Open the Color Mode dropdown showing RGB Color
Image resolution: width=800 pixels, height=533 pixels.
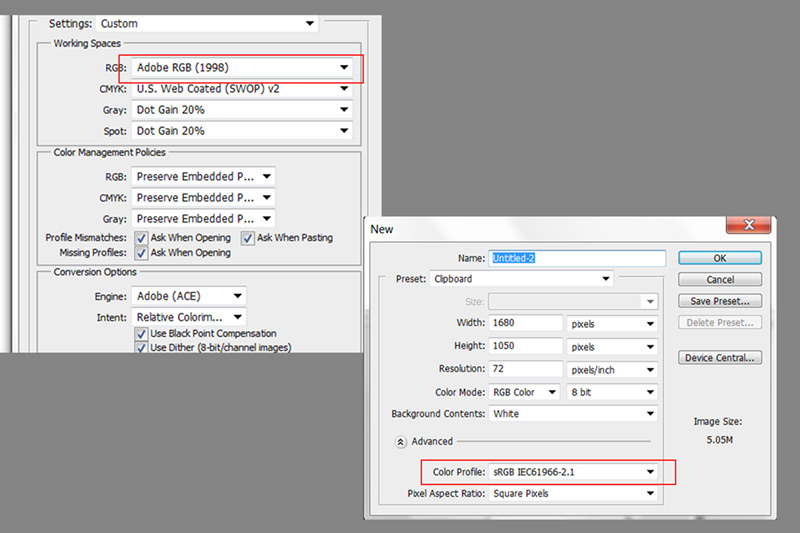pyautogui.click(x=524, y=392)
